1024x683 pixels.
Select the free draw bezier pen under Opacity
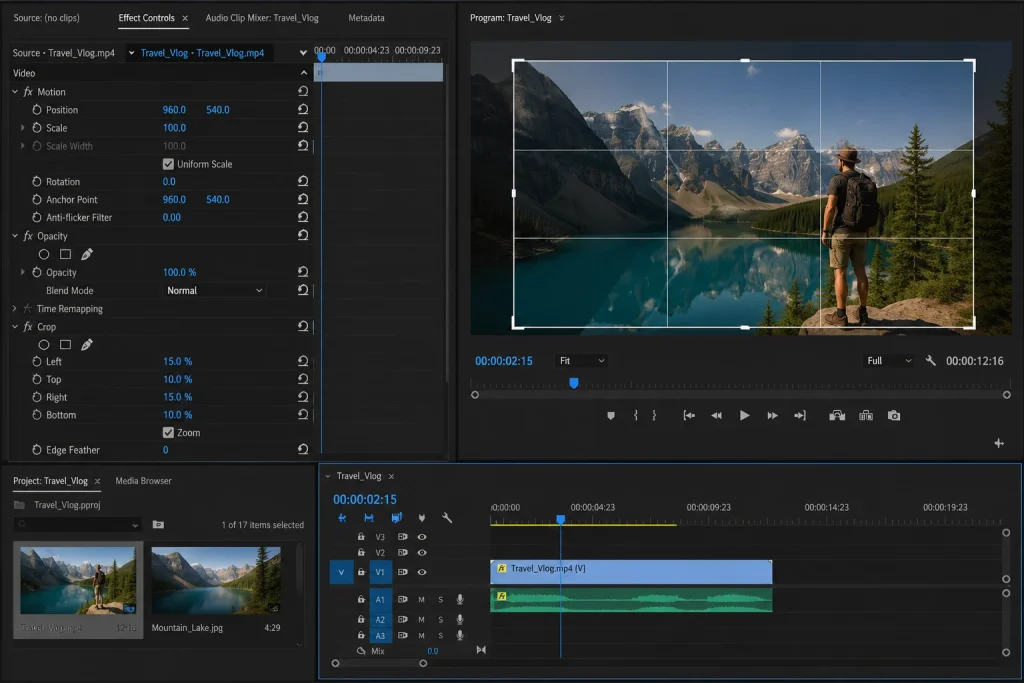tap(87, 254)
